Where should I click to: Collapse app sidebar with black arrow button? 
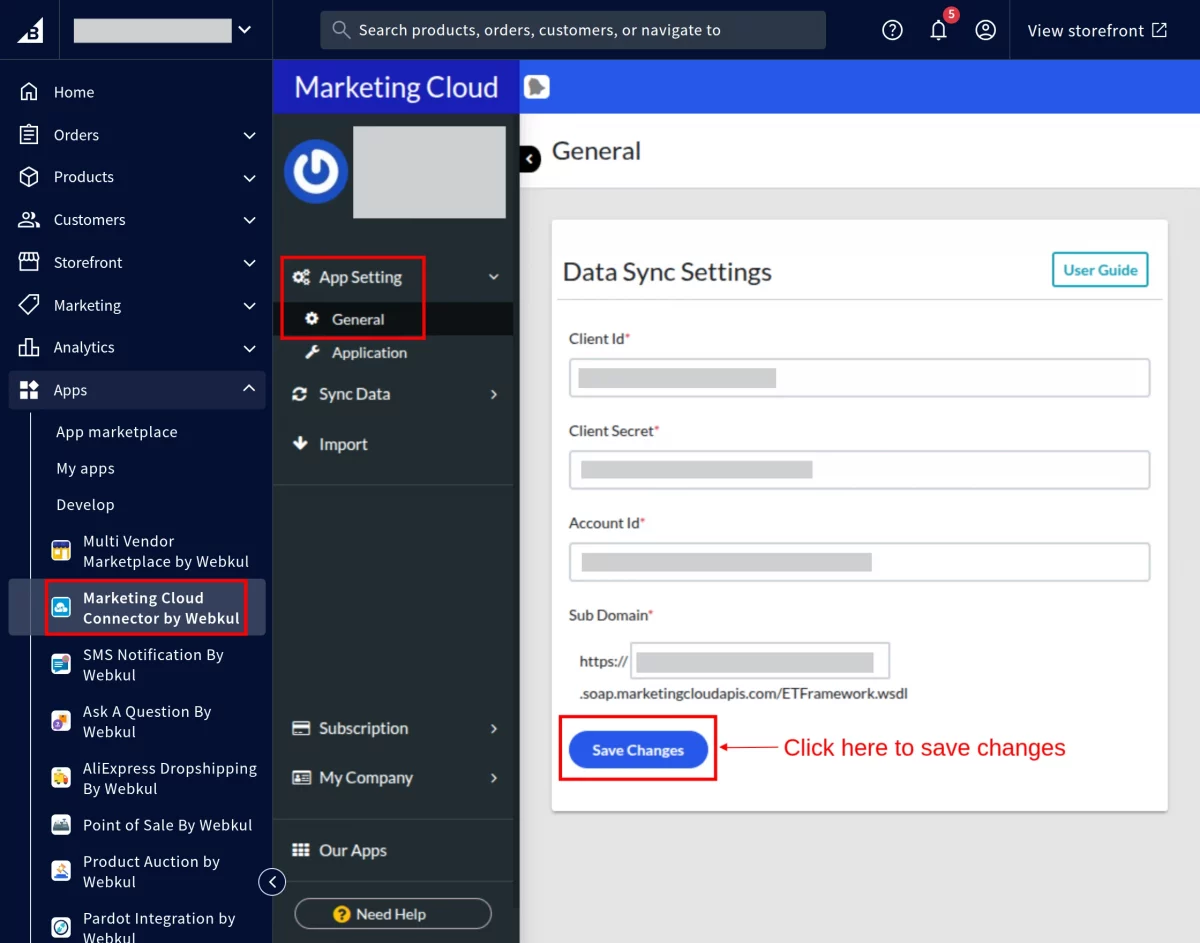coord(530,158)
